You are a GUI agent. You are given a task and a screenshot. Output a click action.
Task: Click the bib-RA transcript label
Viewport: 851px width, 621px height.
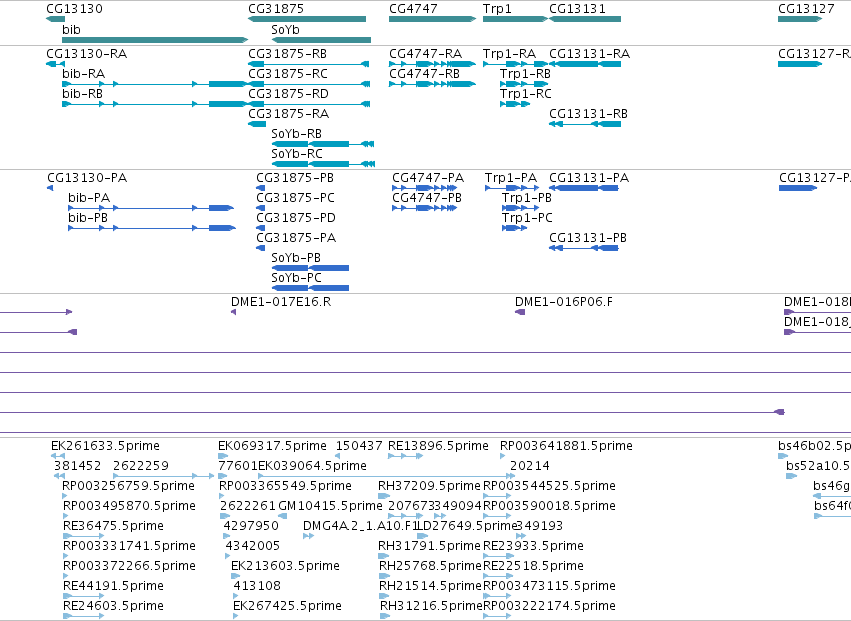(84, 74)
